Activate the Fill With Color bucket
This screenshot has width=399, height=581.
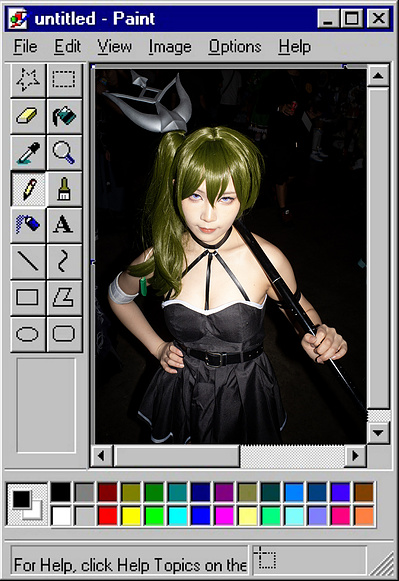pyautogui.click(x=64, y=116)
